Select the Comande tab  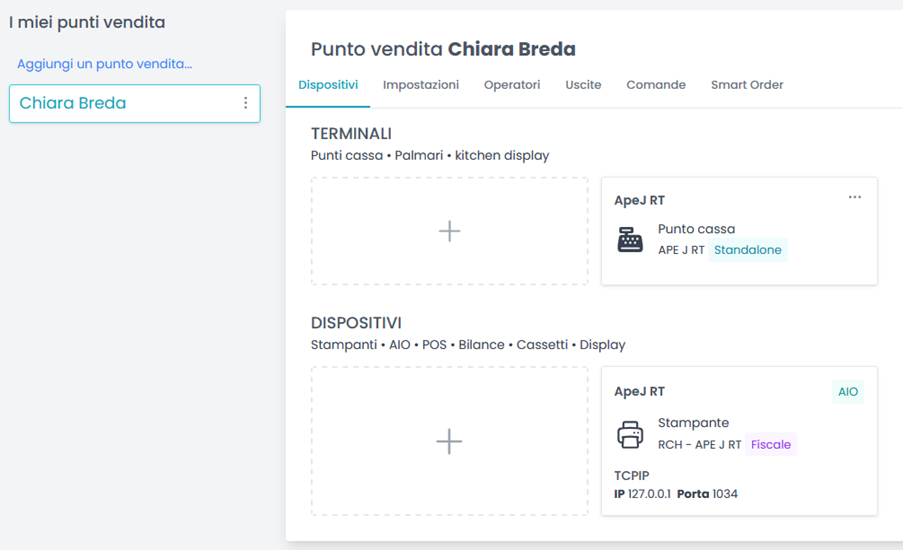(x=656, y=85)
